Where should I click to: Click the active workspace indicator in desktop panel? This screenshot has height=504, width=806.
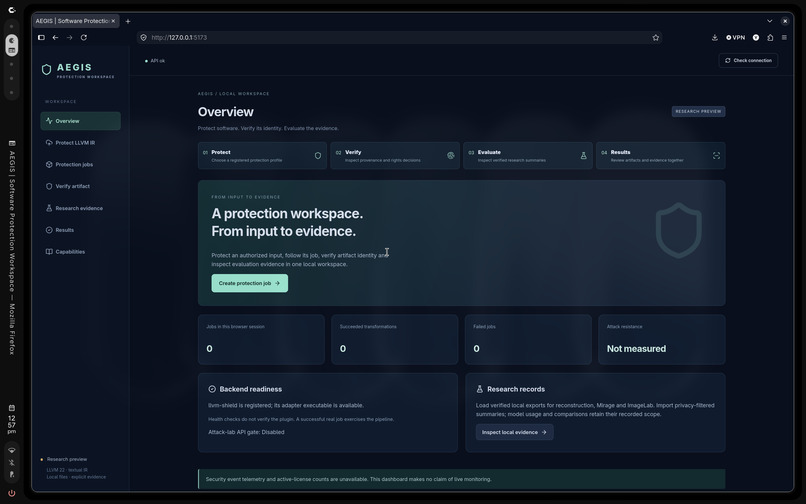click(11, 45)
